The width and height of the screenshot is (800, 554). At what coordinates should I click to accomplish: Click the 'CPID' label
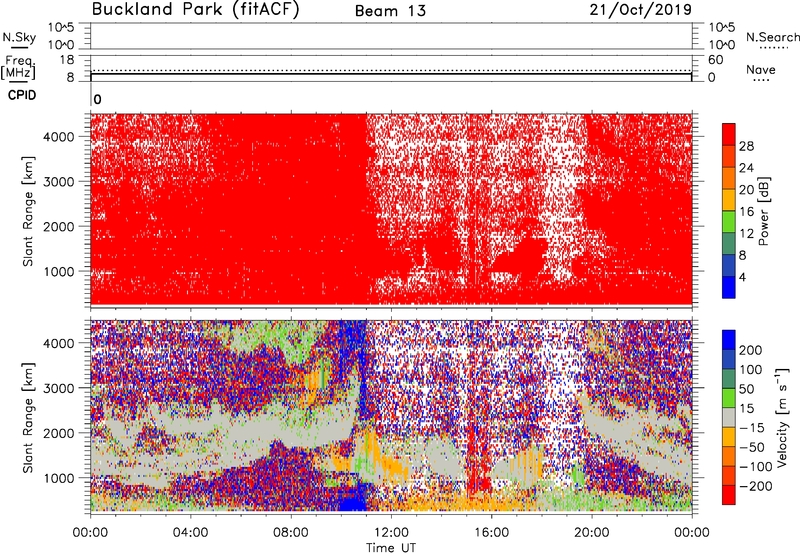(22, 95)
